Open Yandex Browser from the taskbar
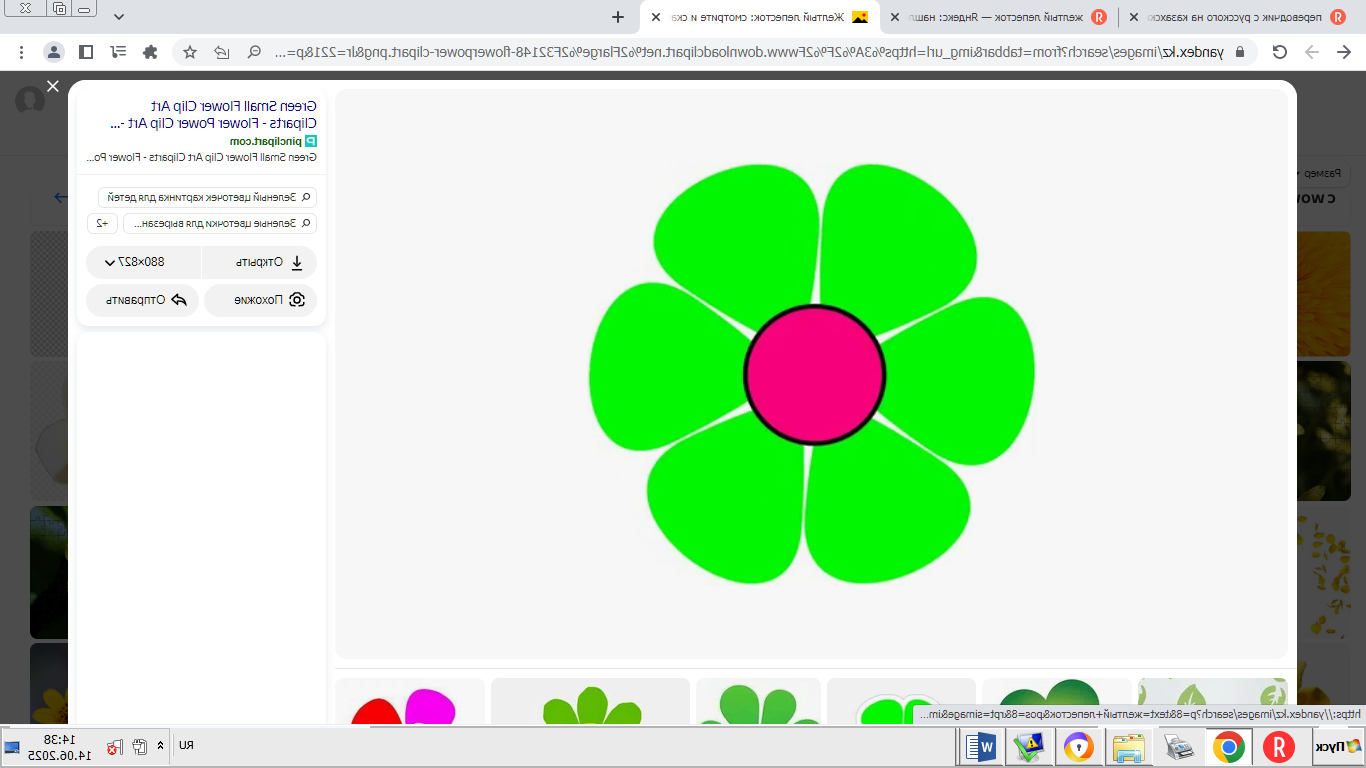 (1279, 747)
